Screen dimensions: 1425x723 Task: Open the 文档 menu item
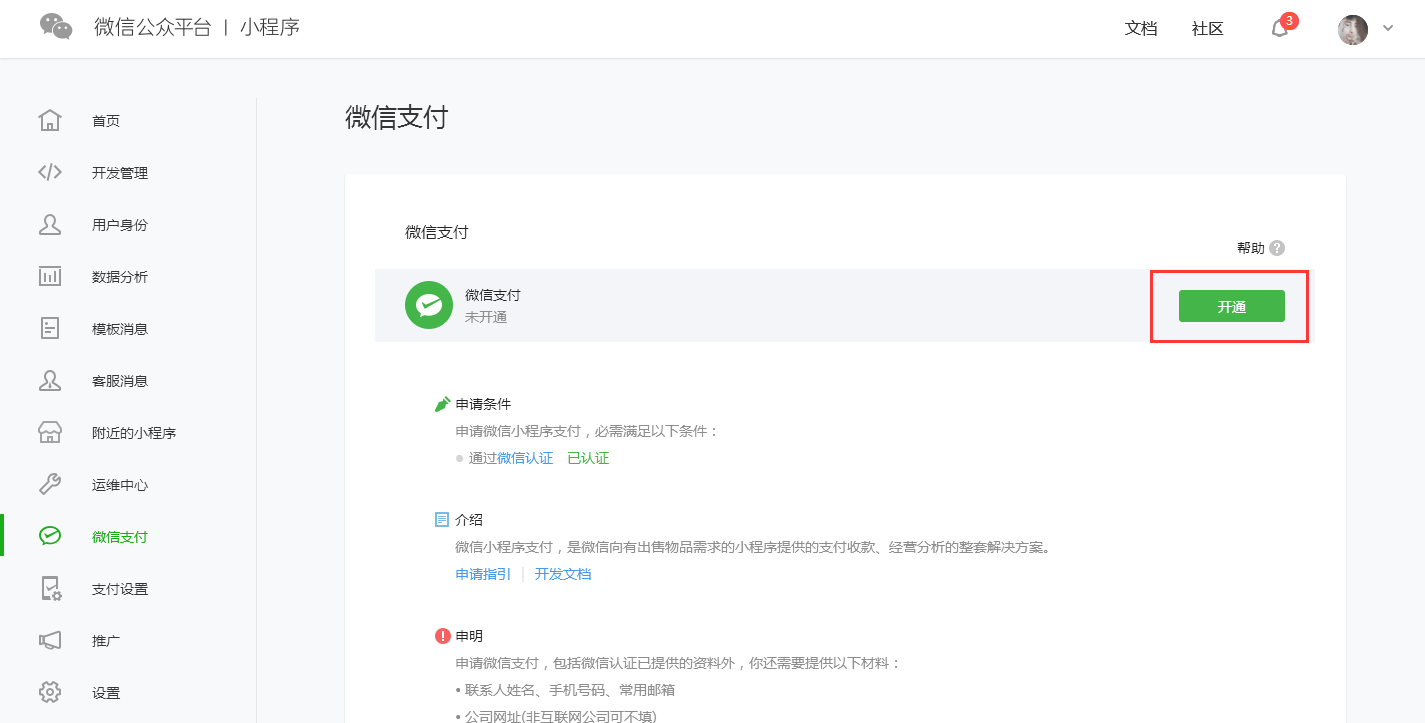[1140, 29]
